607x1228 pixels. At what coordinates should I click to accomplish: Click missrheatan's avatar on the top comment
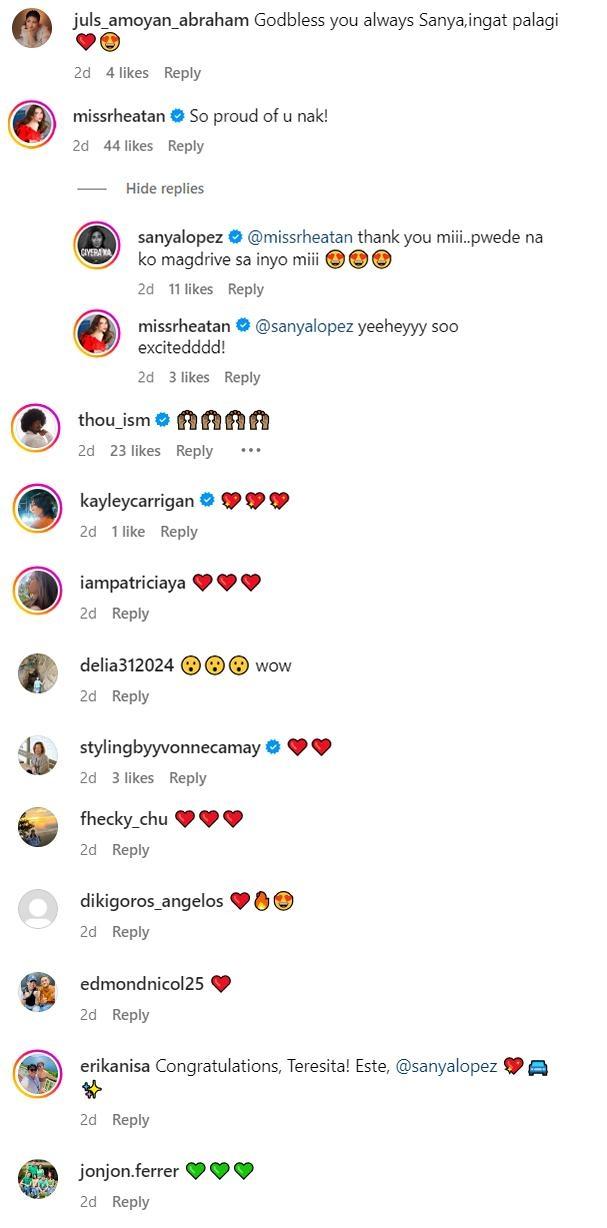point(32,126)
